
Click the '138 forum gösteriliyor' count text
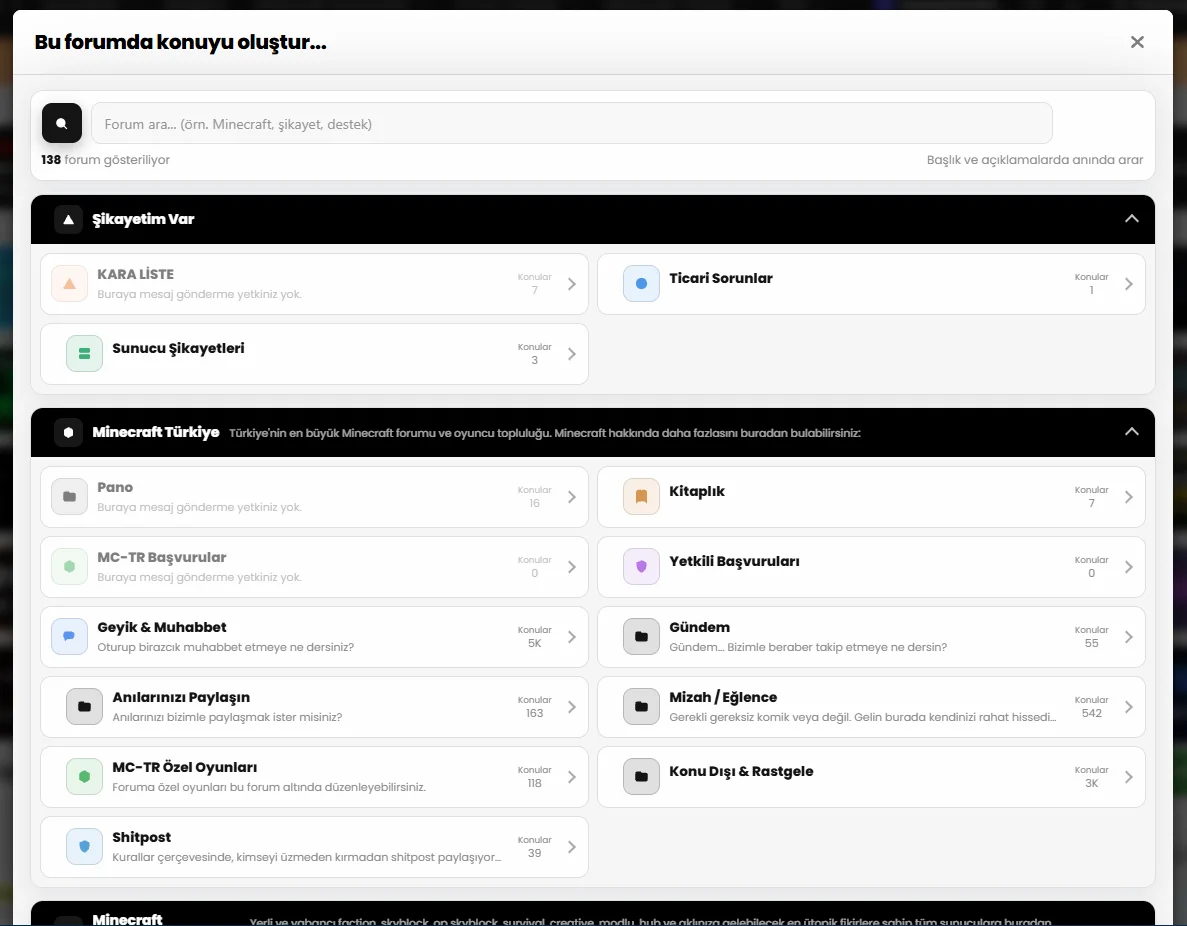pos(105,160)
